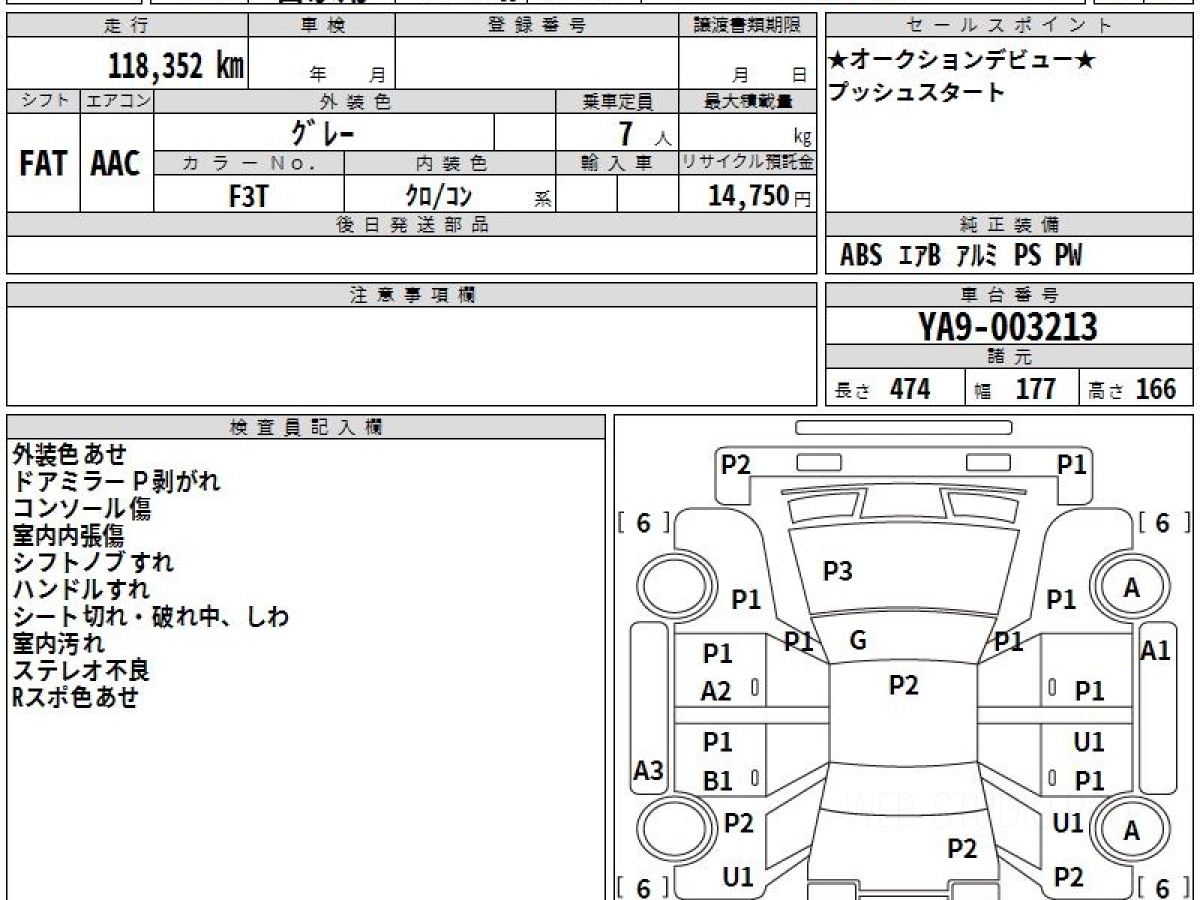Click the ステレオ不良 note
Viewport: 1200px width, 900px height.
[81, 670]
